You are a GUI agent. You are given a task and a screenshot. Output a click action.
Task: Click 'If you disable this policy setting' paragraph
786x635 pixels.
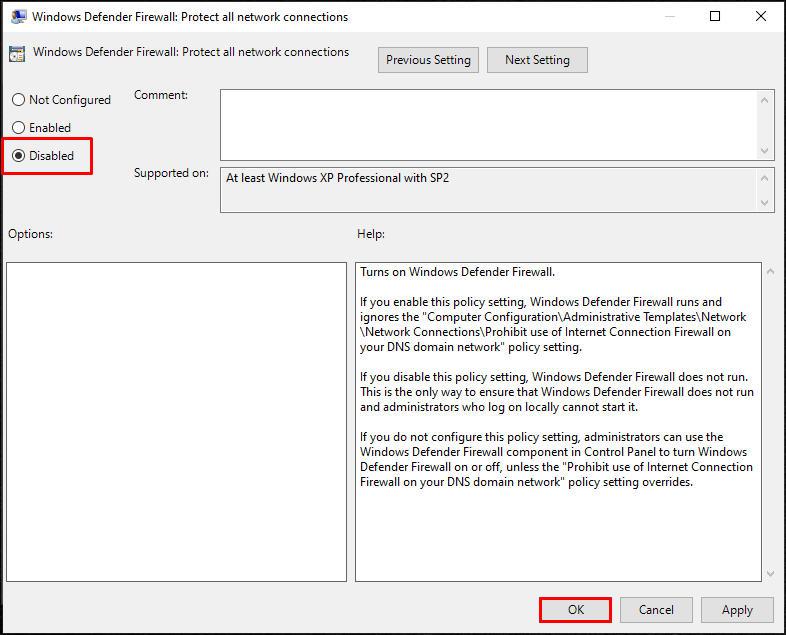point(556,392)
